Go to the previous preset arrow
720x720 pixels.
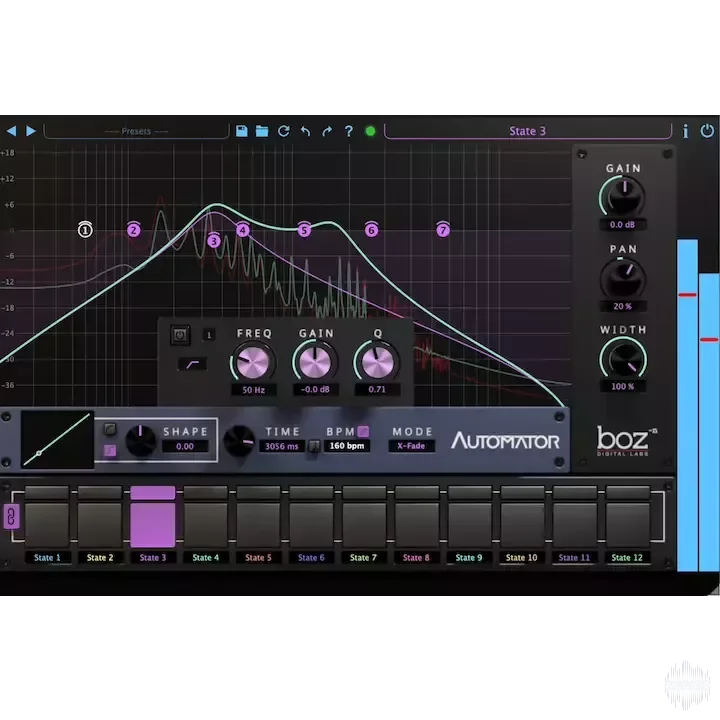pyautogui.click(x=11, y=131)
